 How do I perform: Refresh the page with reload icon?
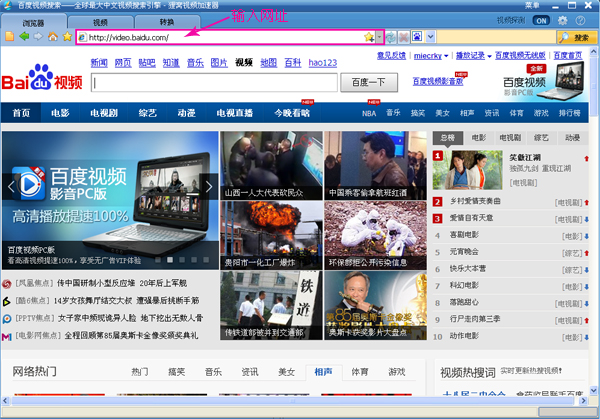tap(391, 37)
